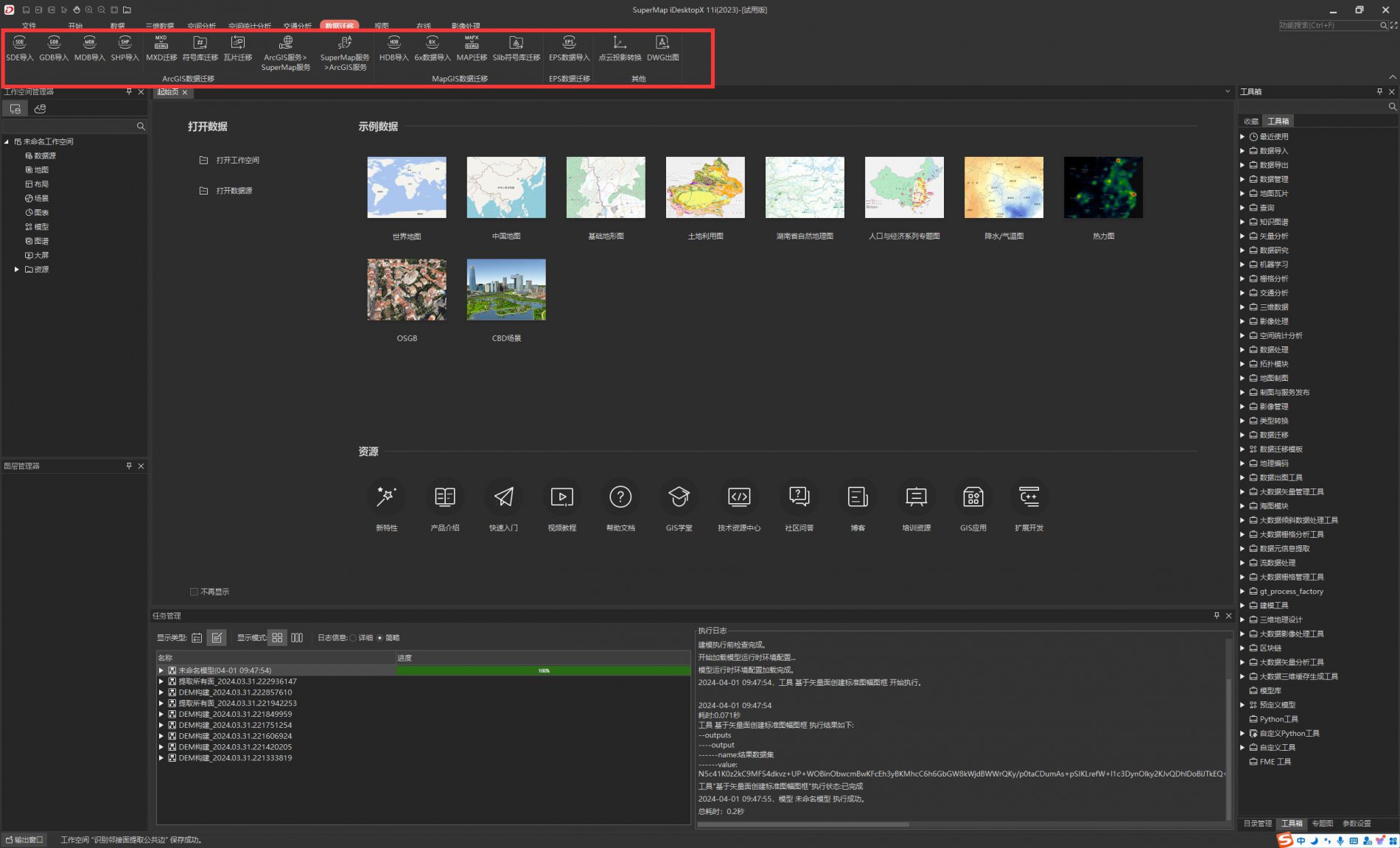Viewport: 1400px width, 848px height.
Task: Open the 文件 menu
Action: [29, 26]
